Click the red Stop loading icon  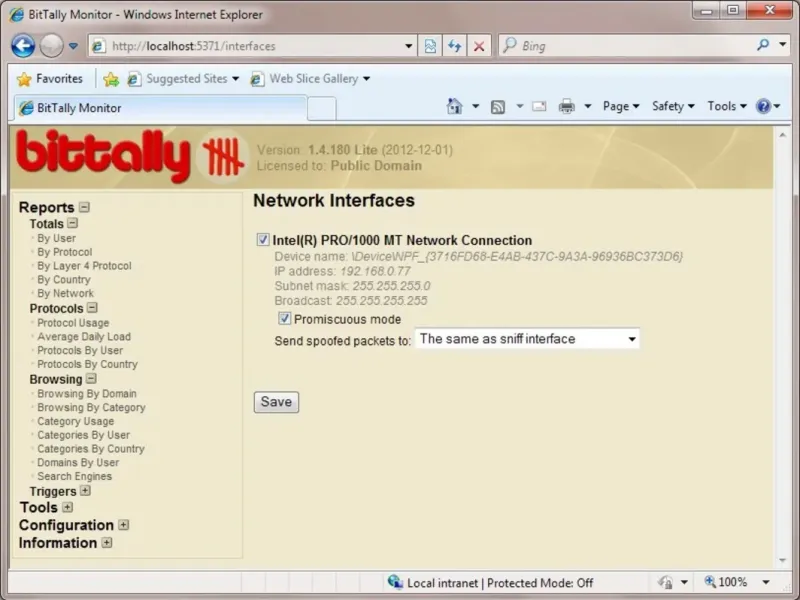point(479,46)
